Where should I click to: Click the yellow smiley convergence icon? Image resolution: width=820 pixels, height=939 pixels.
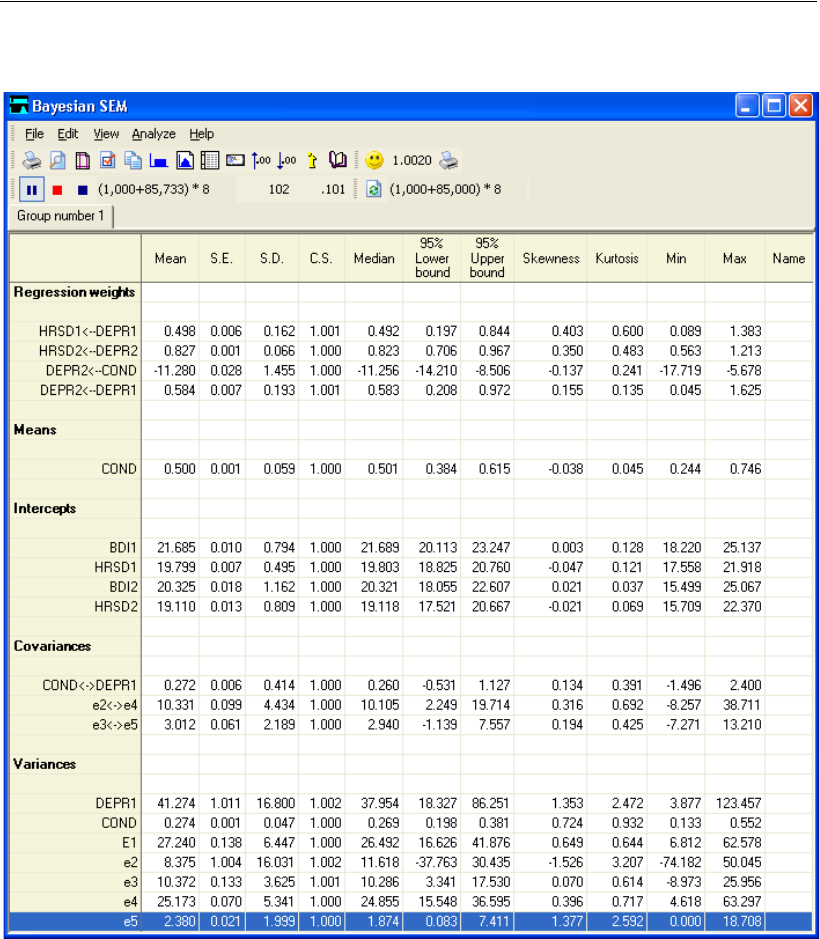373,160
